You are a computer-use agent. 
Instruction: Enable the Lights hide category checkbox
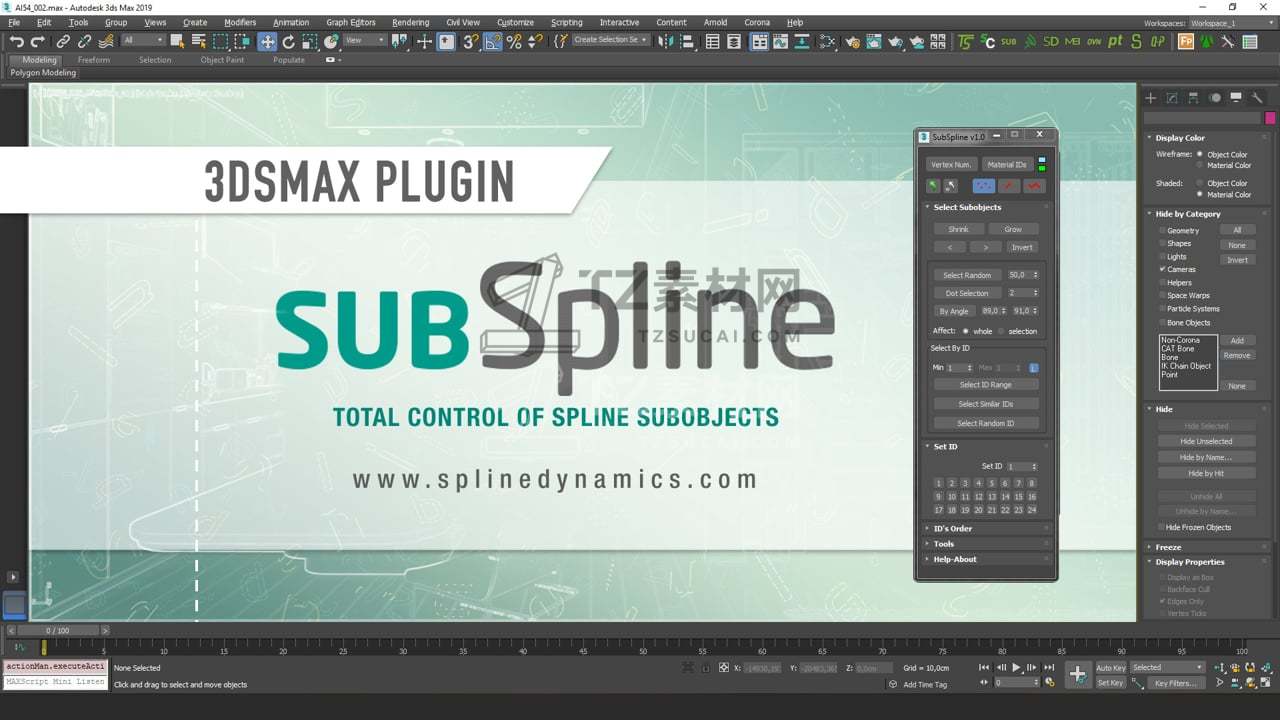1162,256
